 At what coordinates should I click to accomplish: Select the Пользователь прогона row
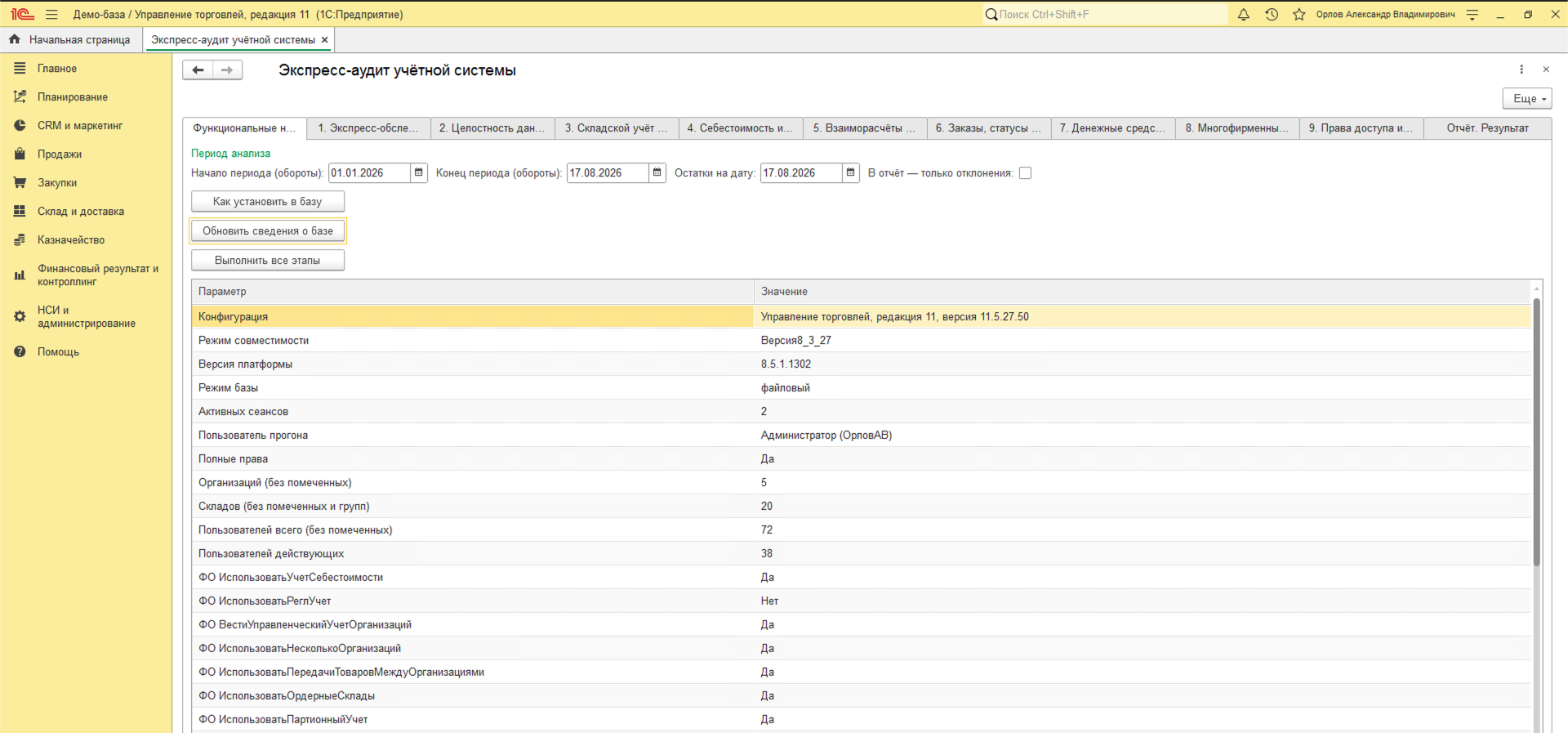pyautogui.click(x=861, y=436)
